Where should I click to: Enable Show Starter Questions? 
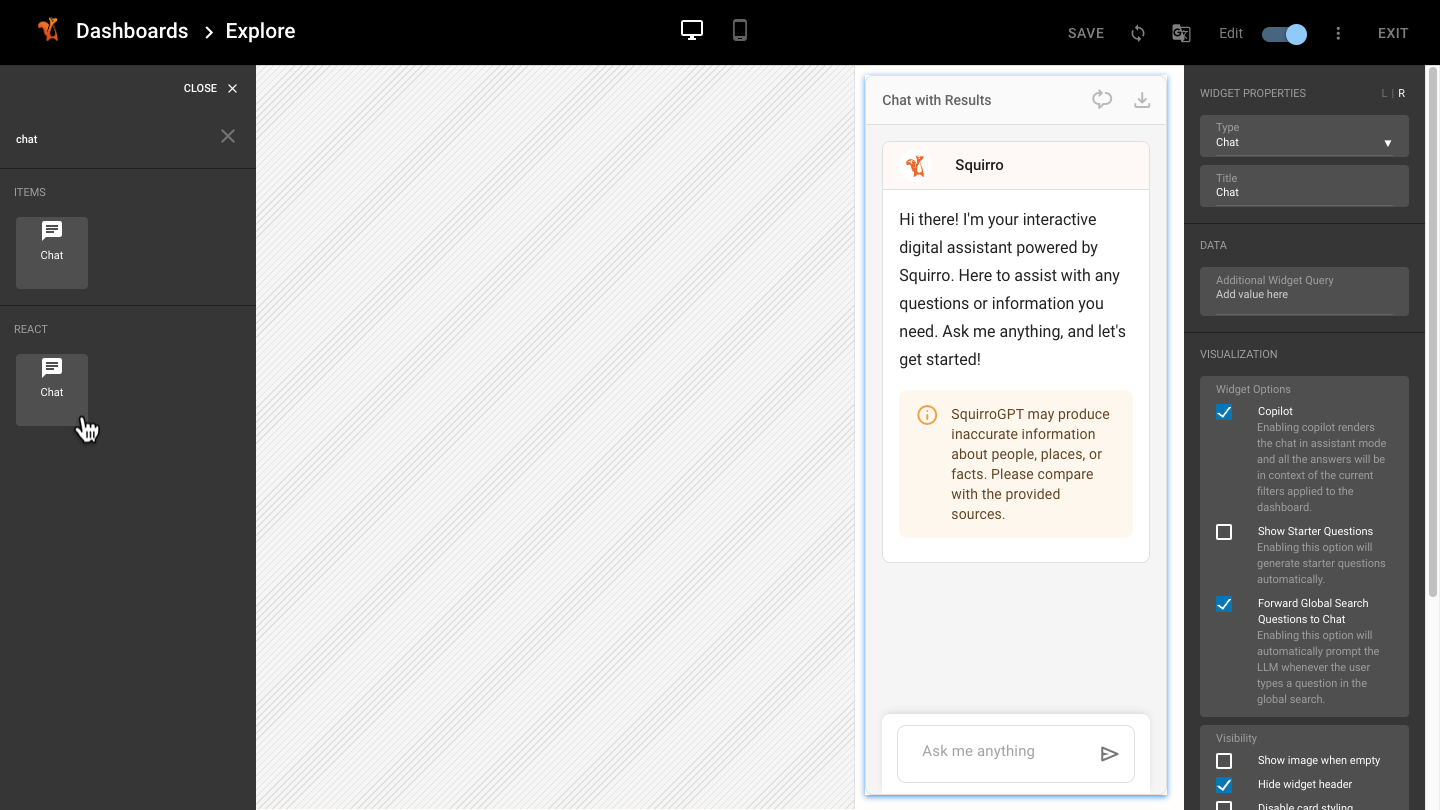(1224, 532)
